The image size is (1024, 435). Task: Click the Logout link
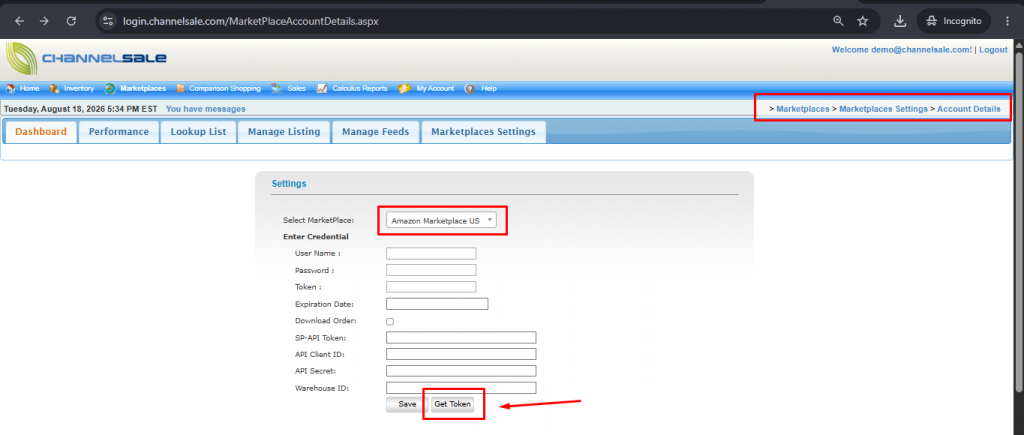(993, 50)
